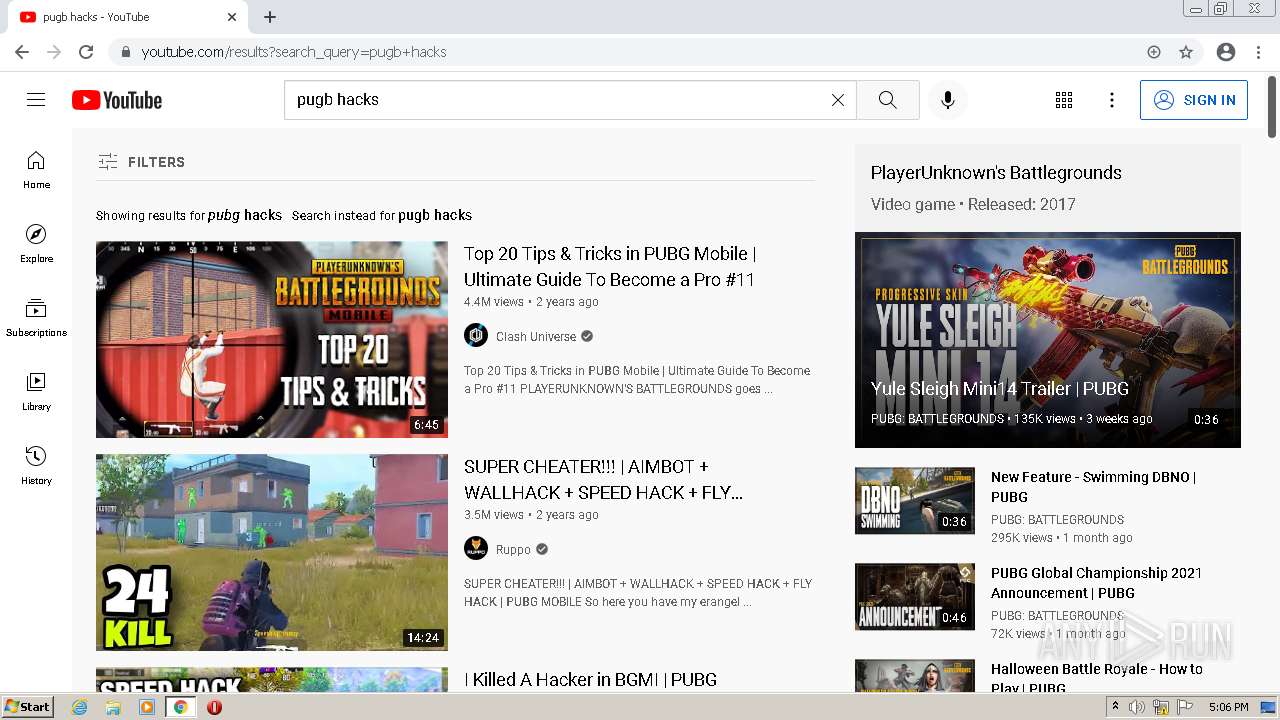Open Ruppo channel avatar
1280x720 pixels.
476,548
